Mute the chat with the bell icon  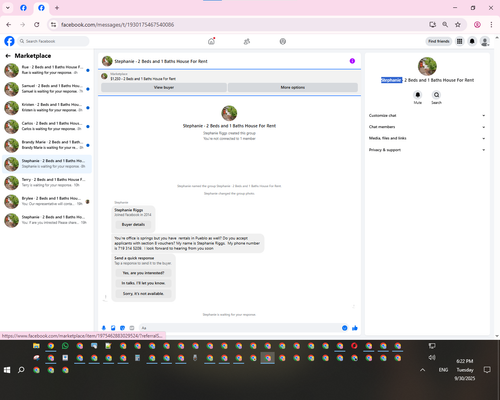point(418,95)
